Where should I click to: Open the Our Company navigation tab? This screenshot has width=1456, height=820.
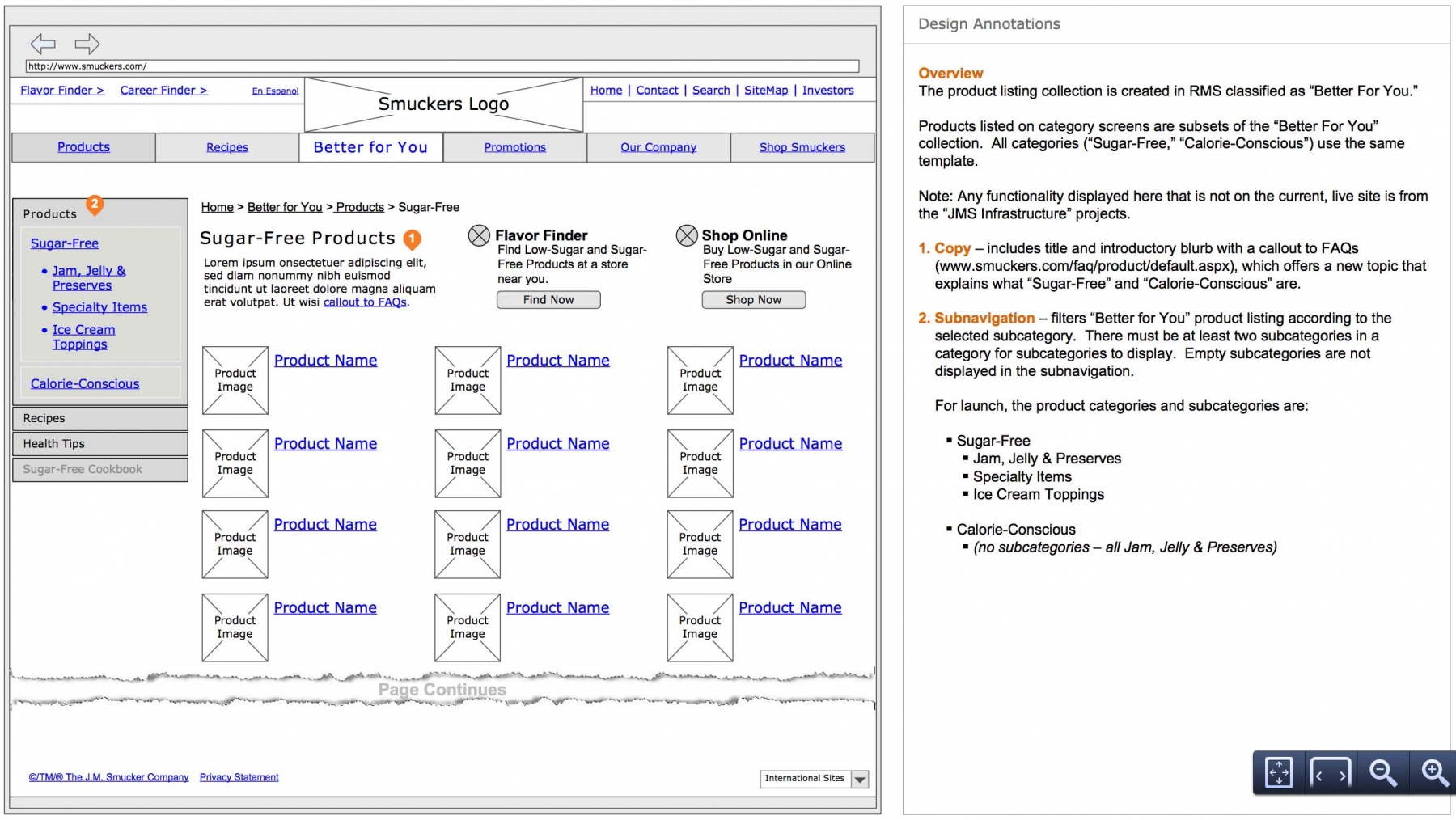658,147
